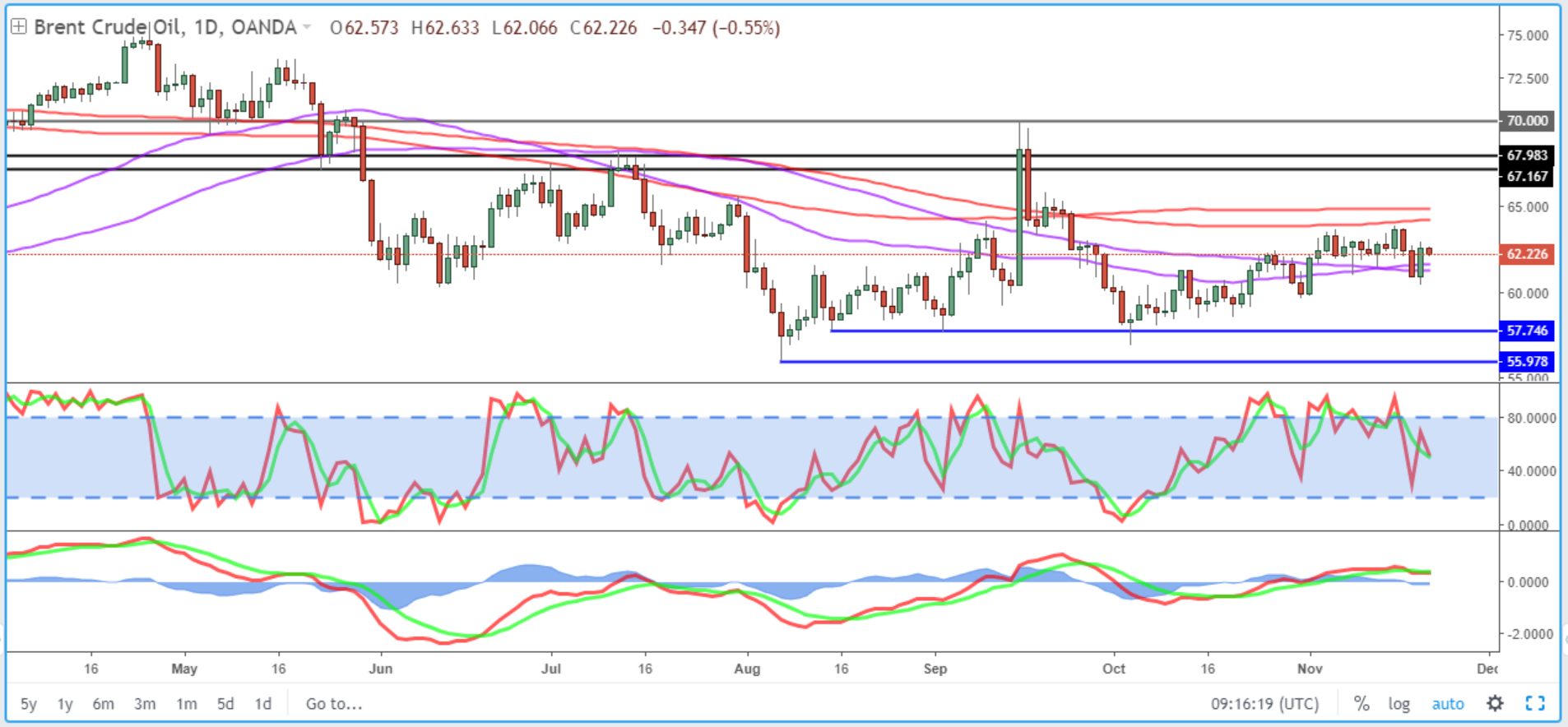Click the open value O62.573
This screenshot has width=1568, height=727.
pos(364,28)
